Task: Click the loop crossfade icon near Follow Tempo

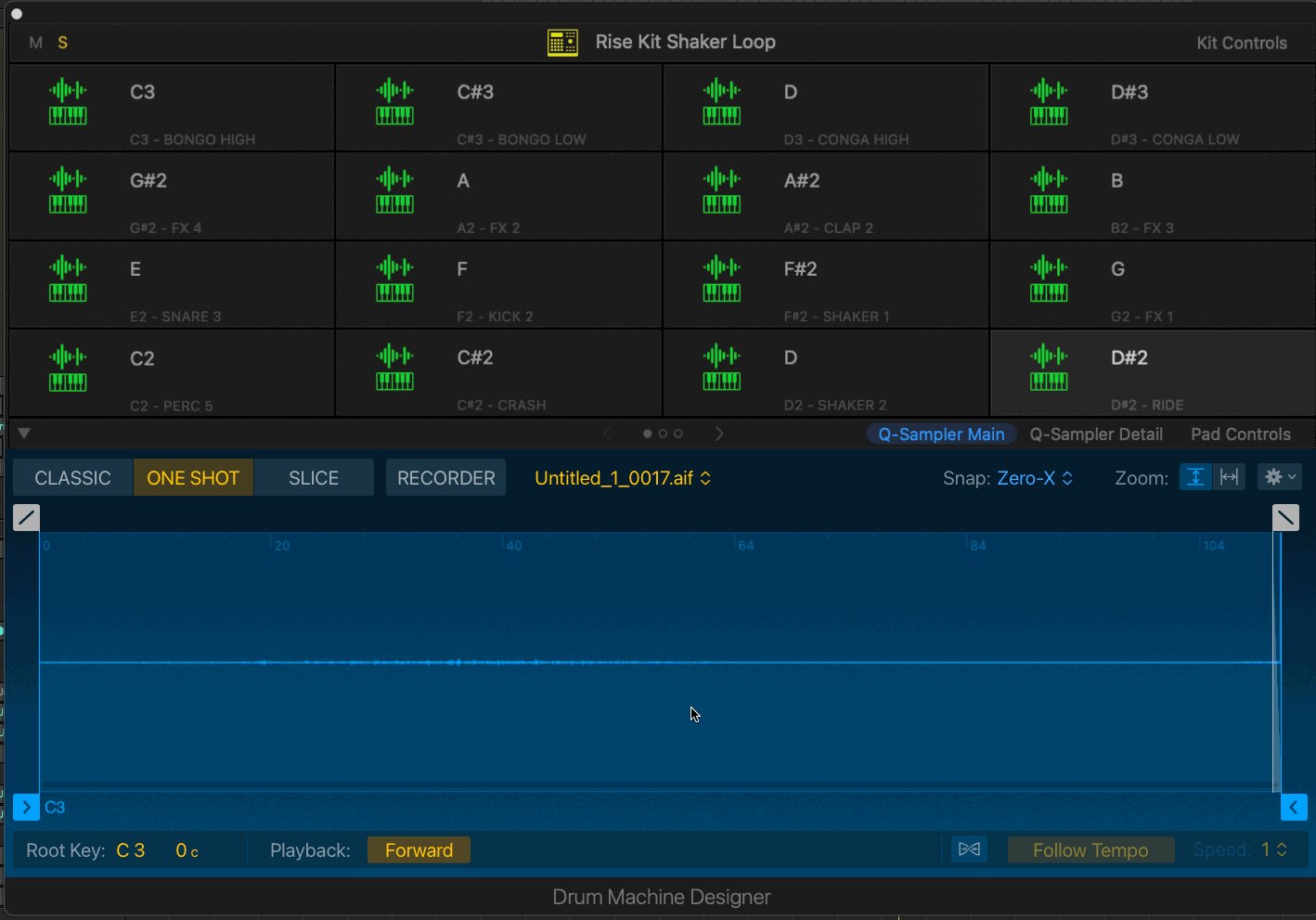Action: tap(969, 849)
